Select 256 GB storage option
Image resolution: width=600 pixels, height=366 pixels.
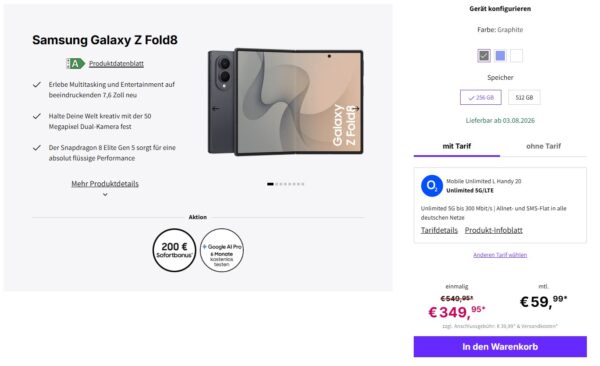481,98
